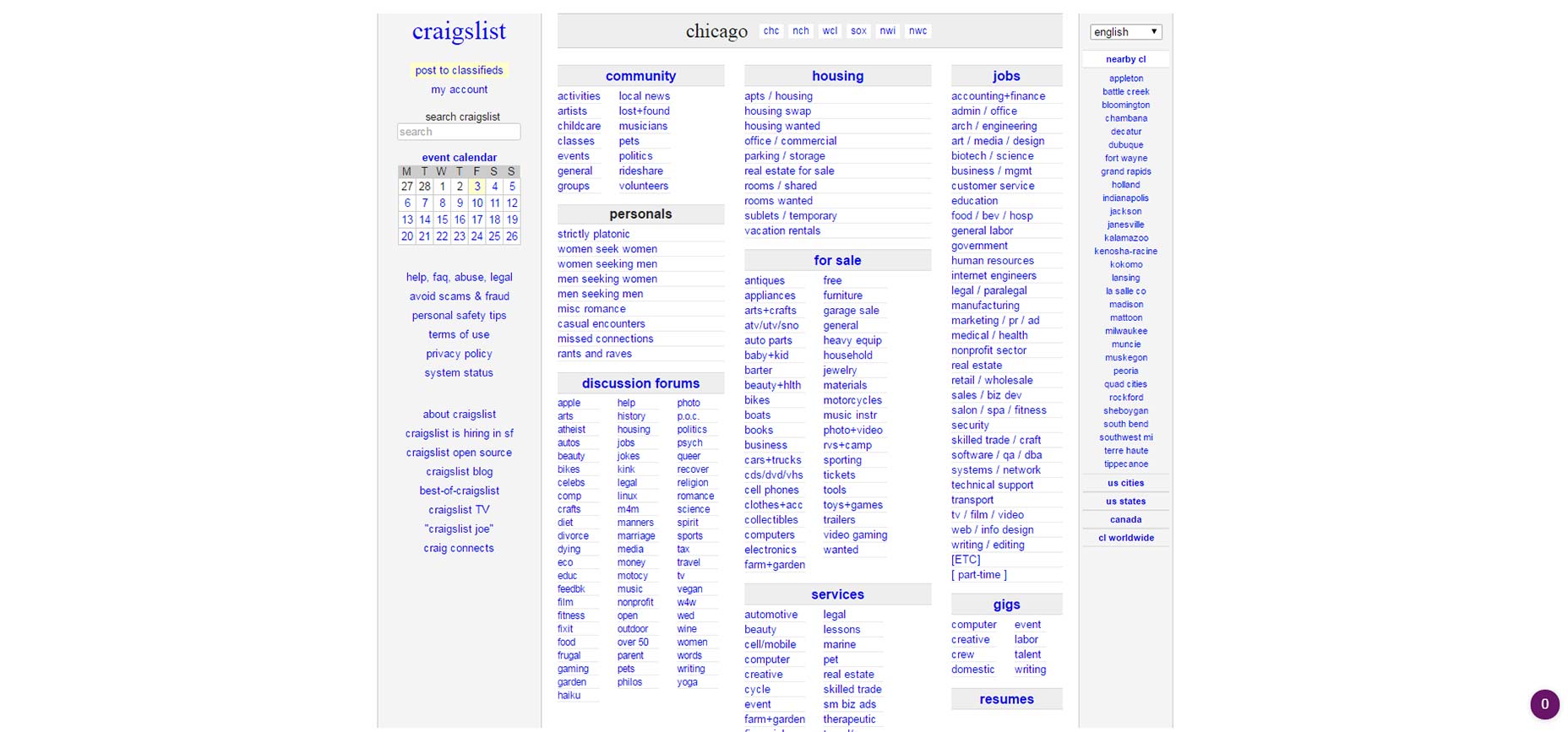
Task: Open craigslist is hiring in sf
Action: coord(459,433)
